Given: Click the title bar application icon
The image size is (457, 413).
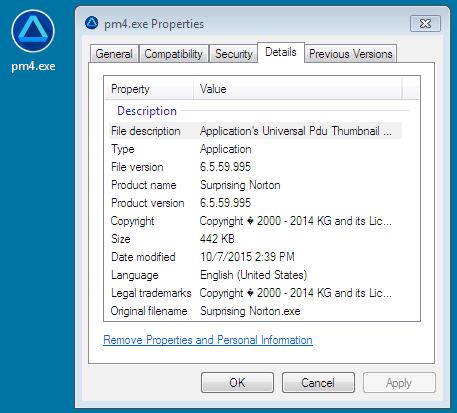Looking at the screenshot, I should click(x=92, y=23).
